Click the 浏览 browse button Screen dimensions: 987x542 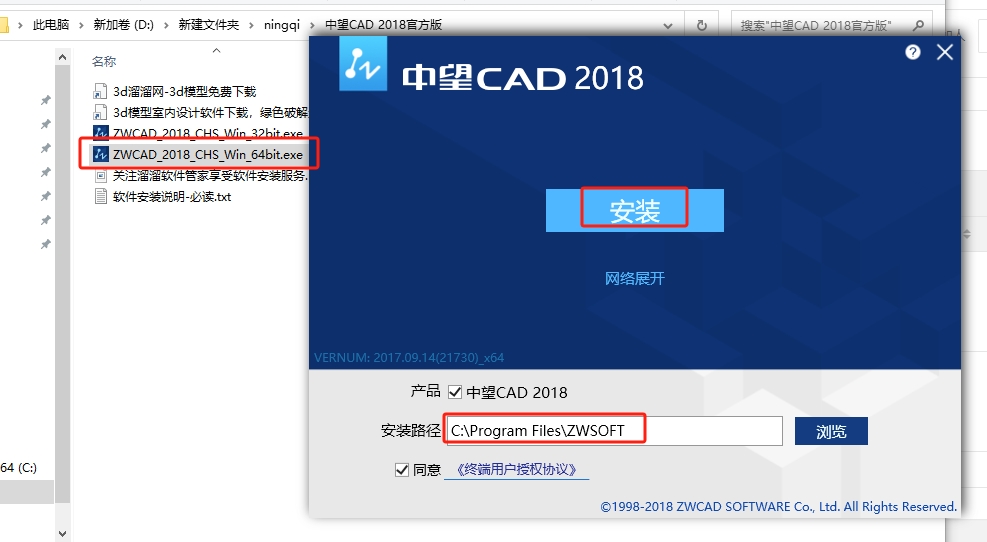831,431
